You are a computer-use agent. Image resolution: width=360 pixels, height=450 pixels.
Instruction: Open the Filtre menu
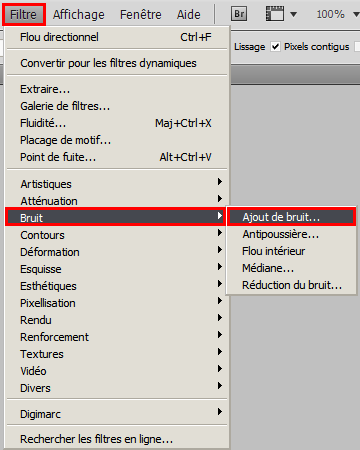[23, 14]
